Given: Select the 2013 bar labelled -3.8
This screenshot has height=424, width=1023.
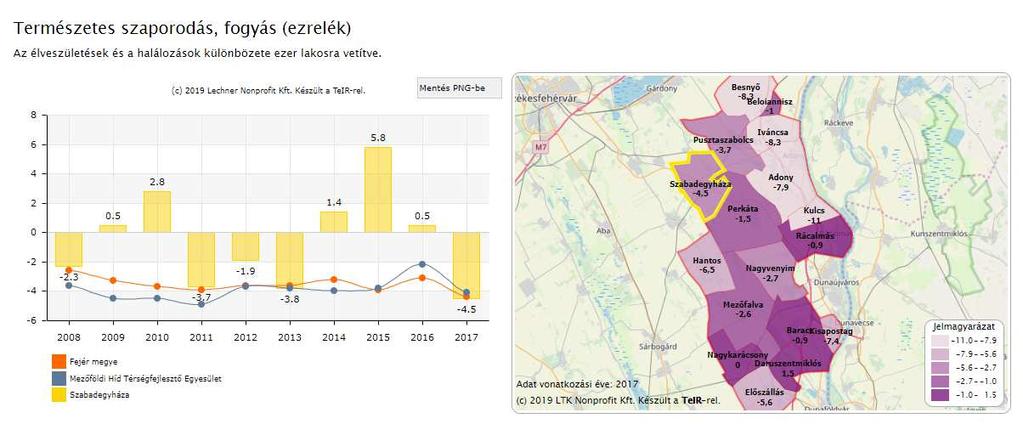Looking at the screenshot, I should (290, 260).
